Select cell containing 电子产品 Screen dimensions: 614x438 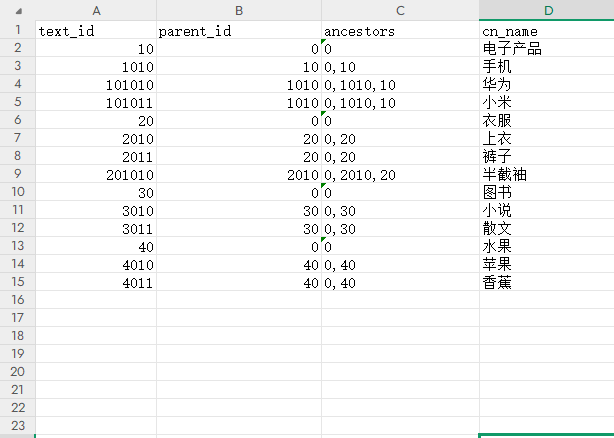coord(547,48)
